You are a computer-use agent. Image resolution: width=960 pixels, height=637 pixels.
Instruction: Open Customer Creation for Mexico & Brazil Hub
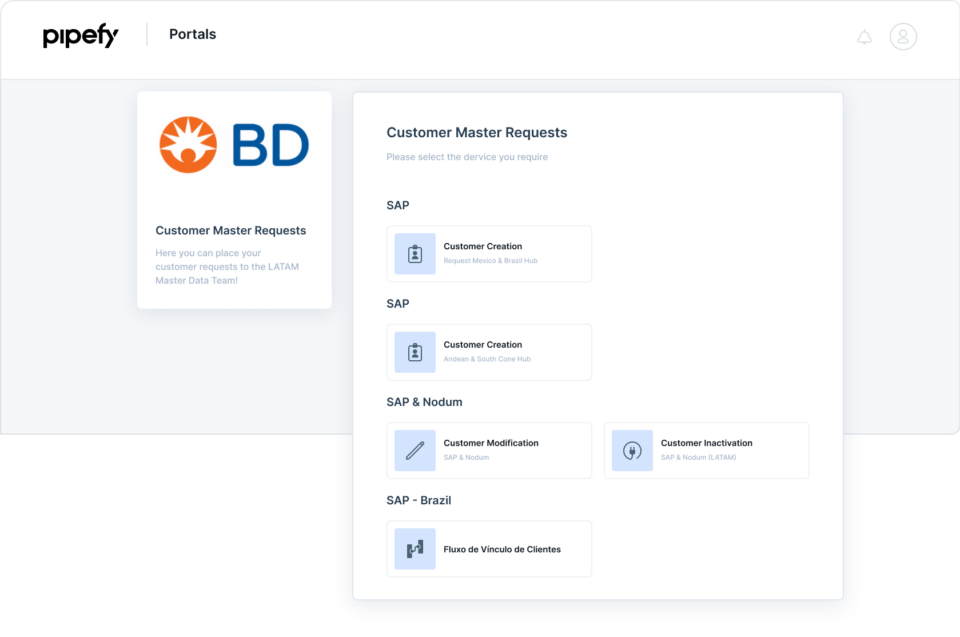click(489, 253)
